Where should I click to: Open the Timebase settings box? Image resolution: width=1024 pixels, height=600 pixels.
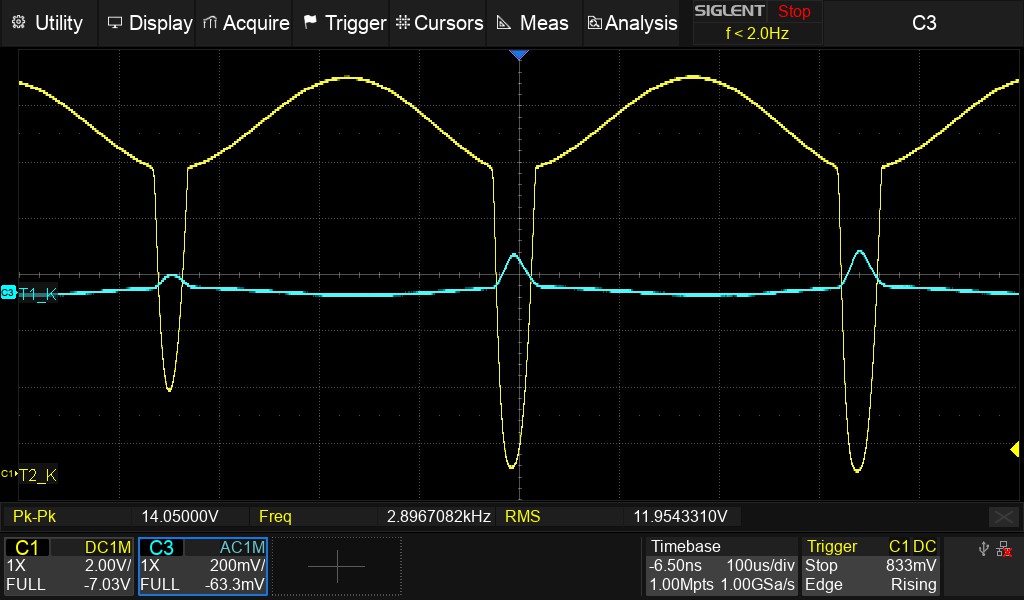720,566
